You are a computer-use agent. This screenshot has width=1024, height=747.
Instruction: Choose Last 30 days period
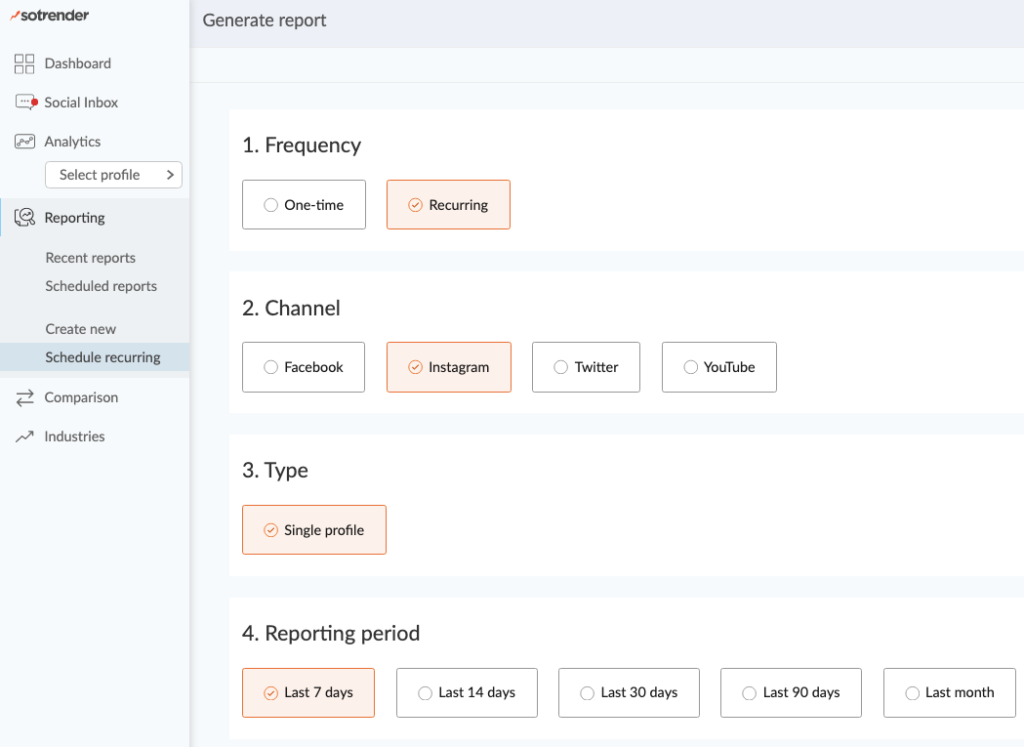[629, 693]
